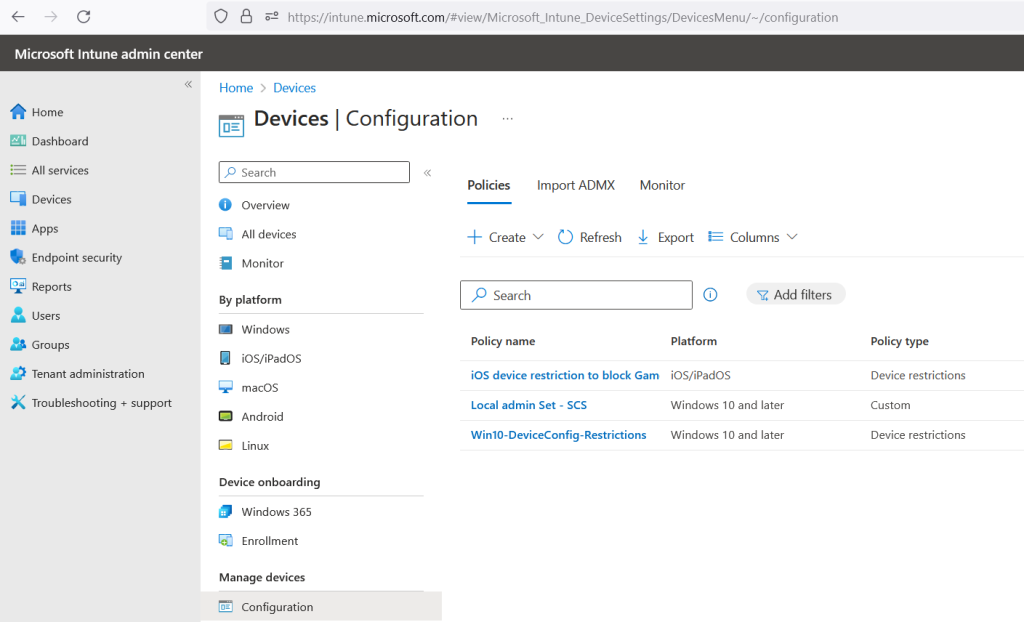Click the Endpoint security shield icon

point(18,257)
